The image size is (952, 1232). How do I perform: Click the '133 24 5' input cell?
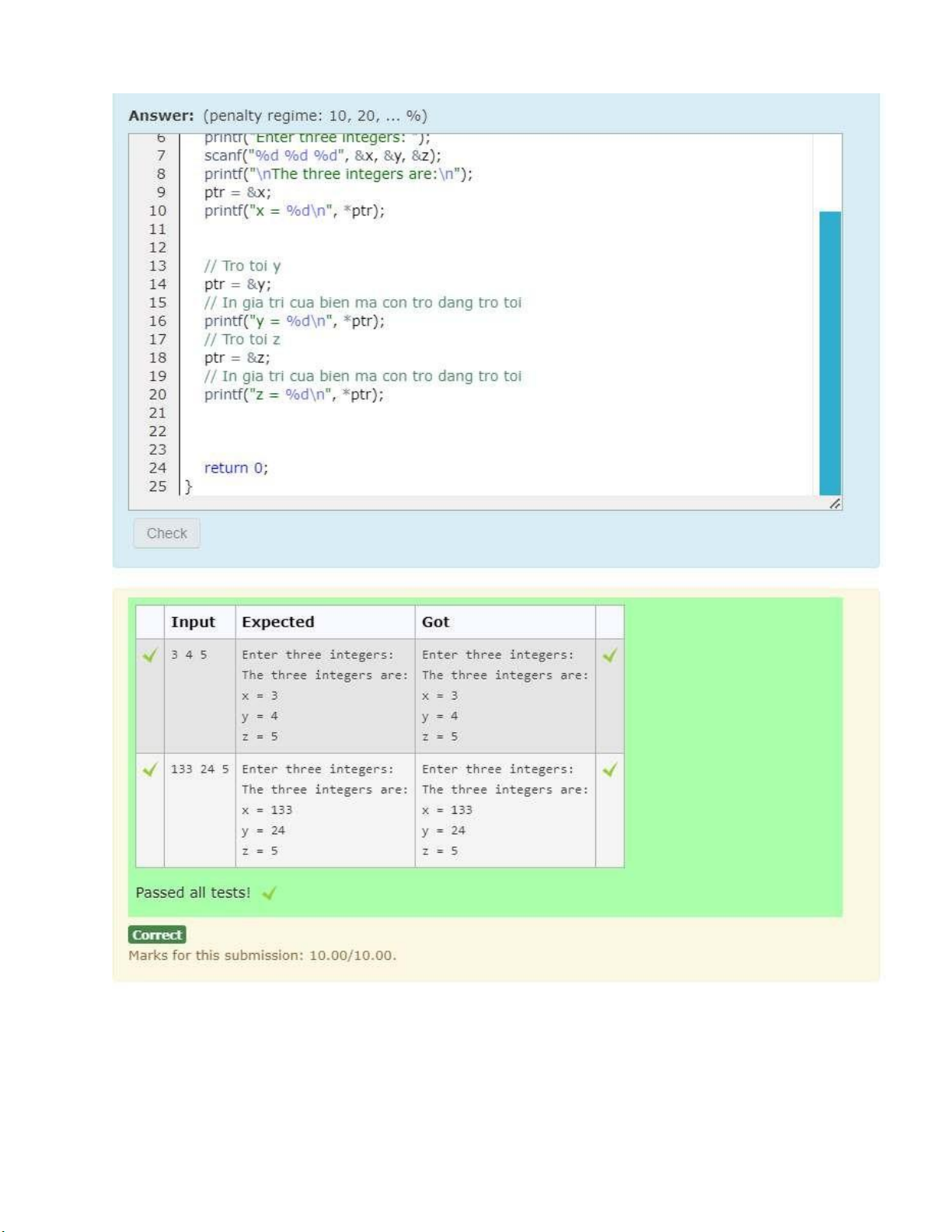200,770
